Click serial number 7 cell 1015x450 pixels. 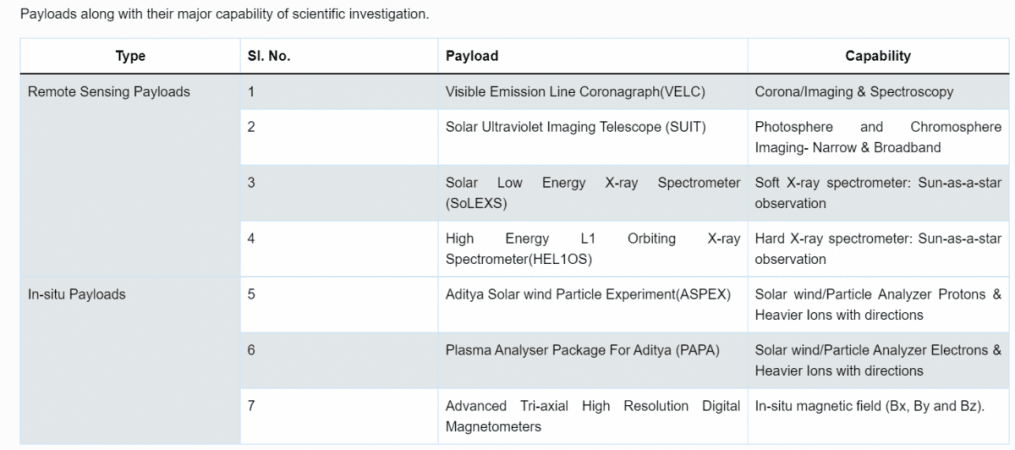click(x=339, y=416)
